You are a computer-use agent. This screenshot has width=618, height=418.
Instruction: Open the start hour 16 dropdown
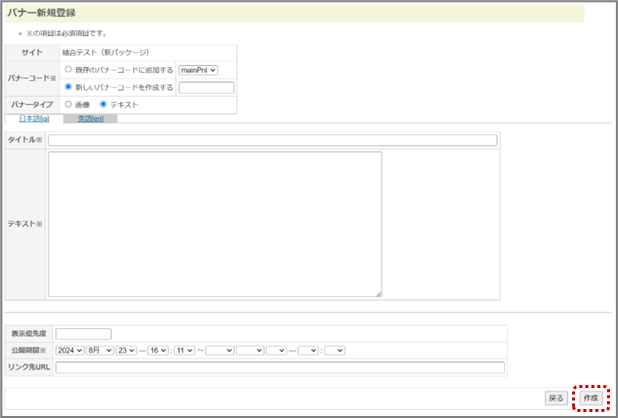point(158,350)
